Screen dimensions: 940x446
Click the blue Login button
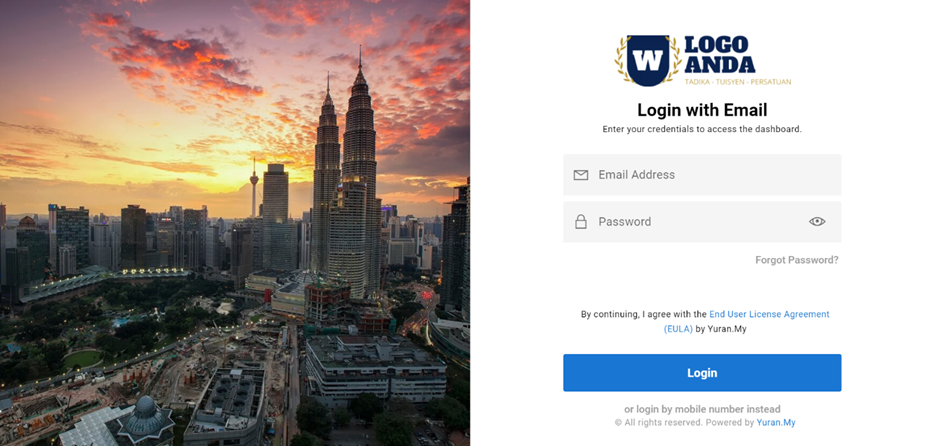pyautogui.click(x=702, y=373)
